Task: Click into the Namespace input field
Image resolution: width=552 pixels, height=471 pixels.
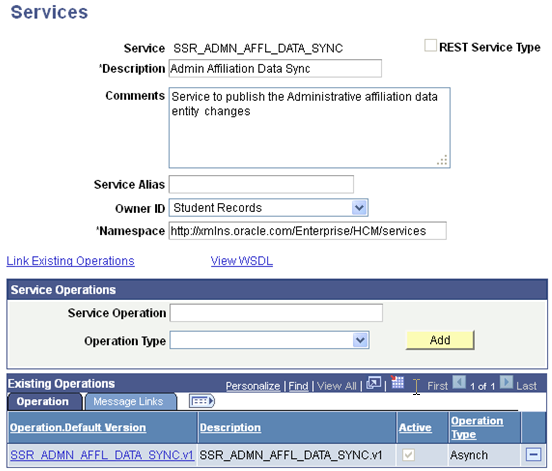Action: click(x=308, y=231)
